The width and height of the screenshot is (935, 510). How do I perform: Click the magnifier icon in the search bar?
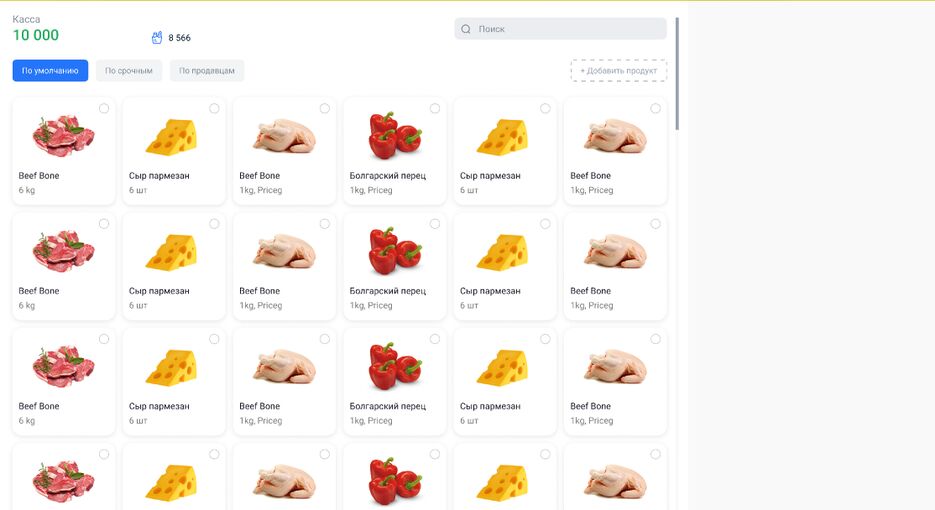tap(465, 29)
